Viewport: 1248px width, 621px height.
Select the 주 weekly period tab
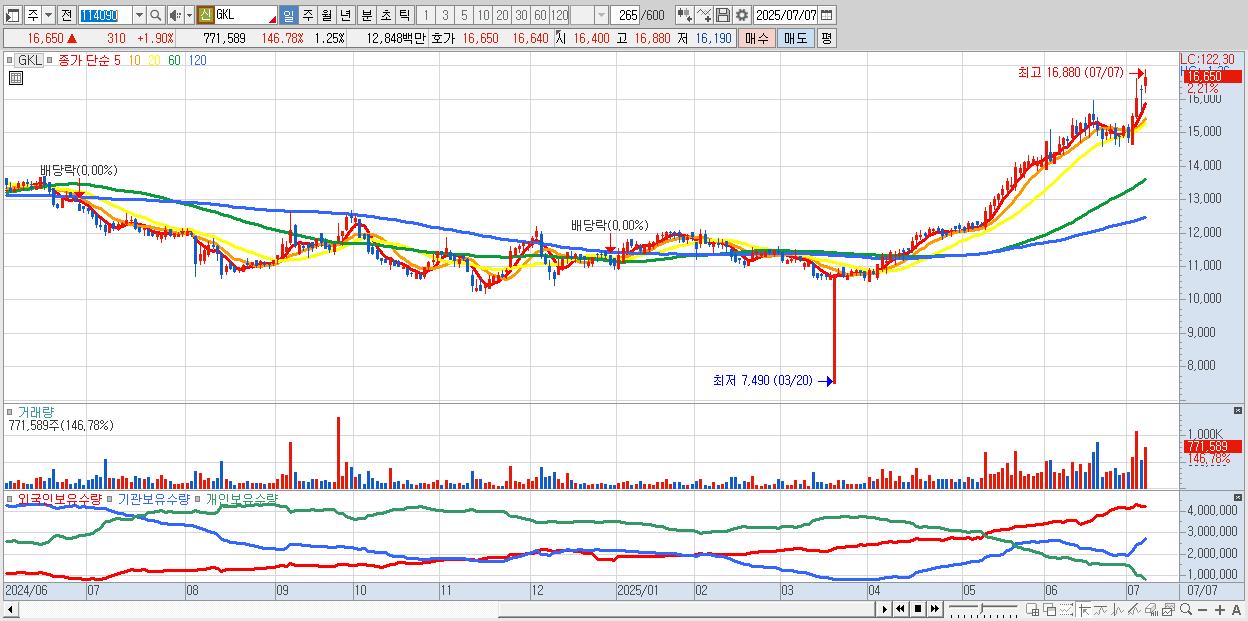pyautogui.click(x=308, y=15)
